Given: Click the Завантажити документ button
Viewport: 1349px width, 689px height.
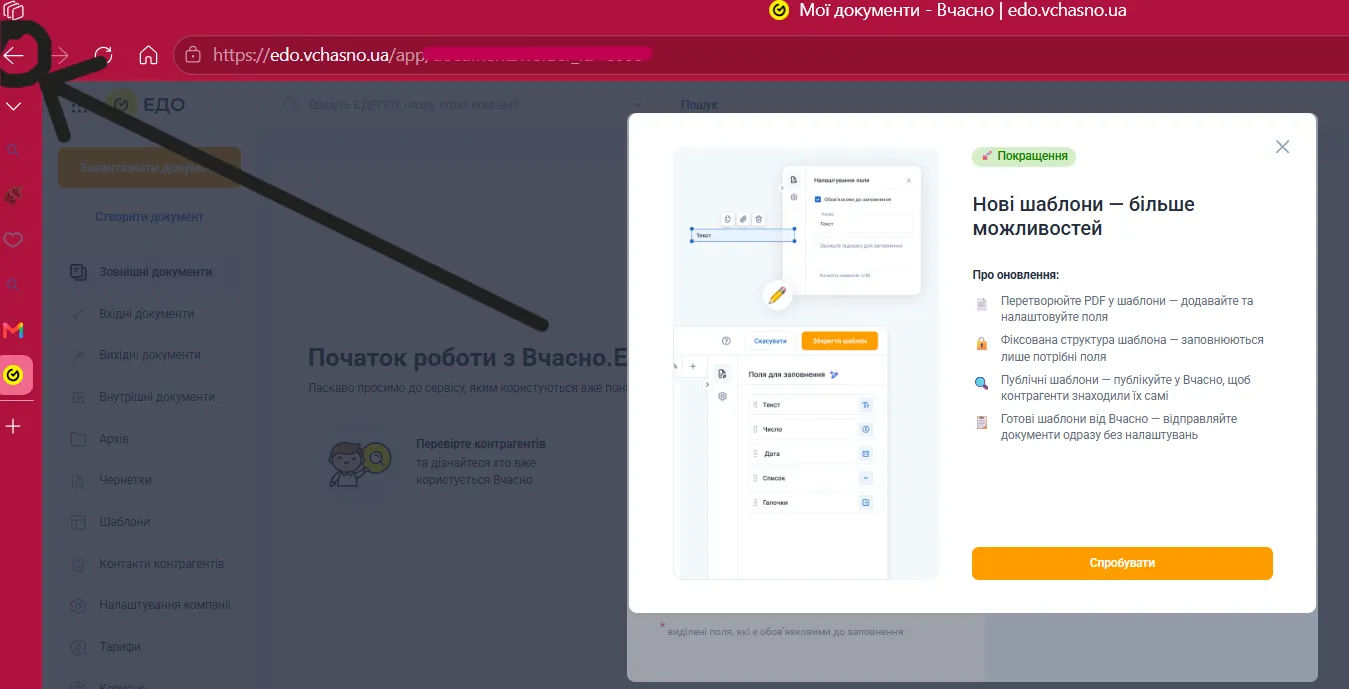Looking at the screenshot, I should click(x=149, y=168).
